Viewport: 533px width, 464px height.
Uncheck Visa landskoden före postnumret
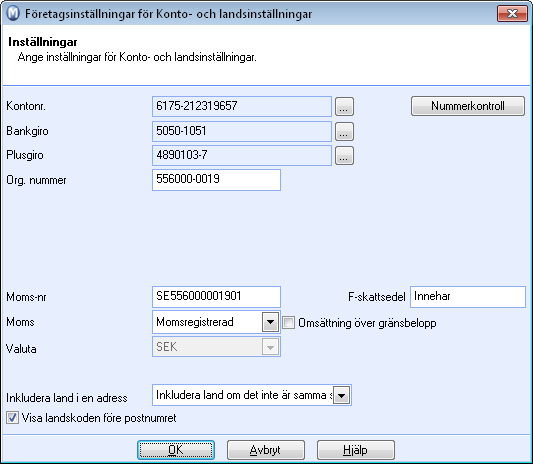12,418
